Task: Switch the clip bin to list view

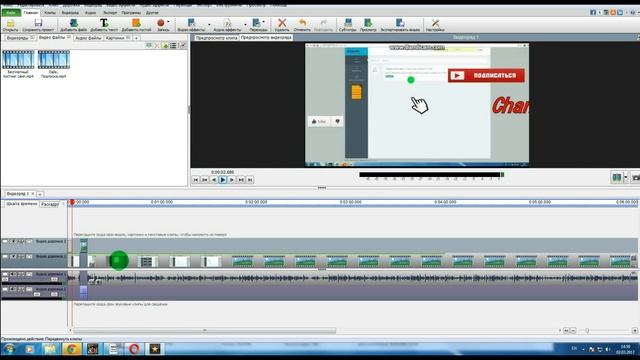Action: point(173,45)
